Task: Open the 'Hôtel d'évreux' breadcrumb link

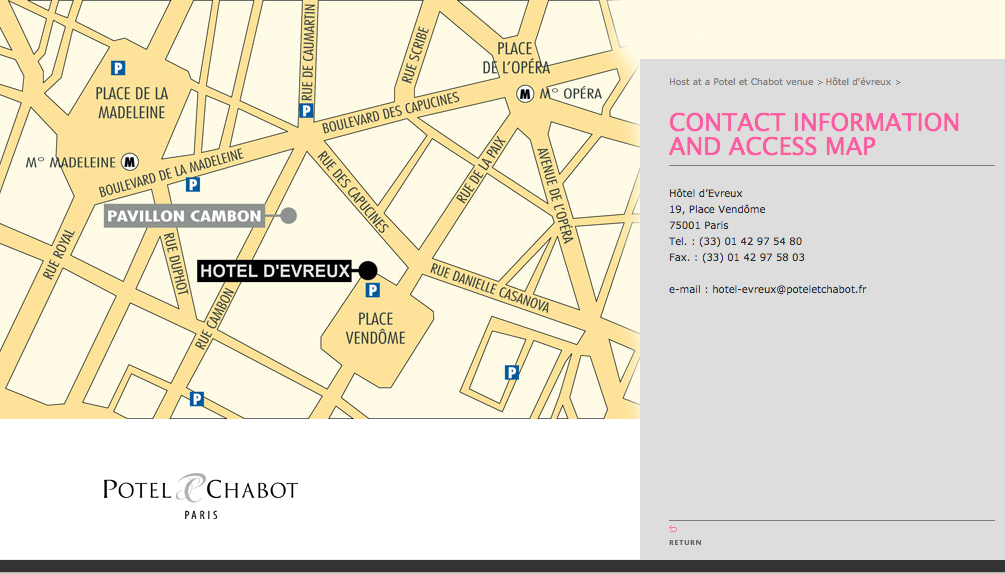Action: [858, 82]
